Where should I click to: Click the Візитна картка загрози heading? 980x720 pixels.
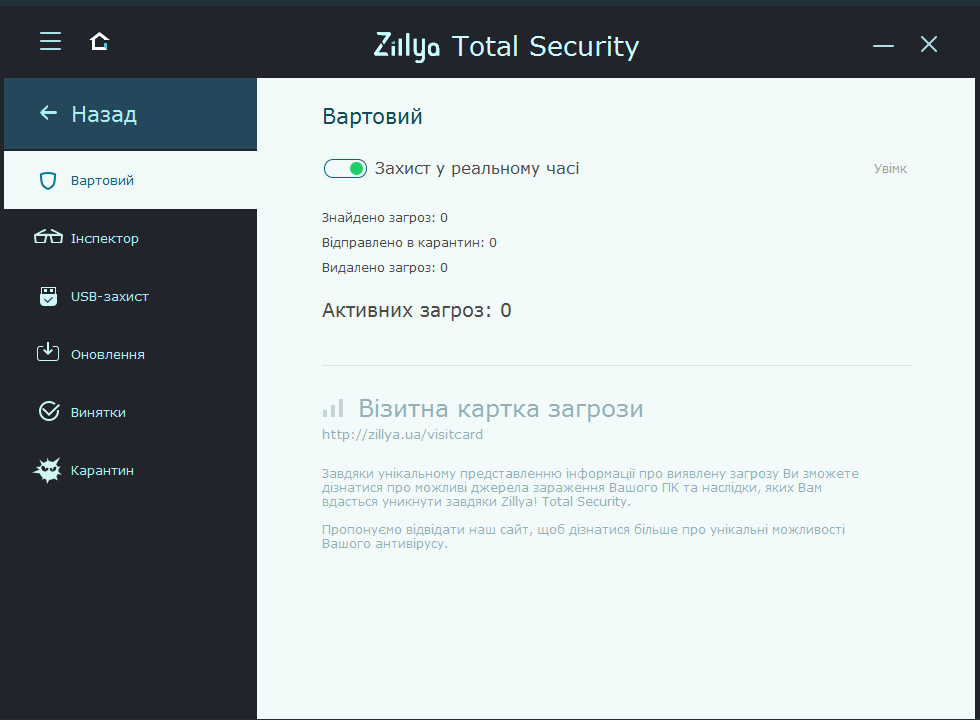[x=501, y=409]
